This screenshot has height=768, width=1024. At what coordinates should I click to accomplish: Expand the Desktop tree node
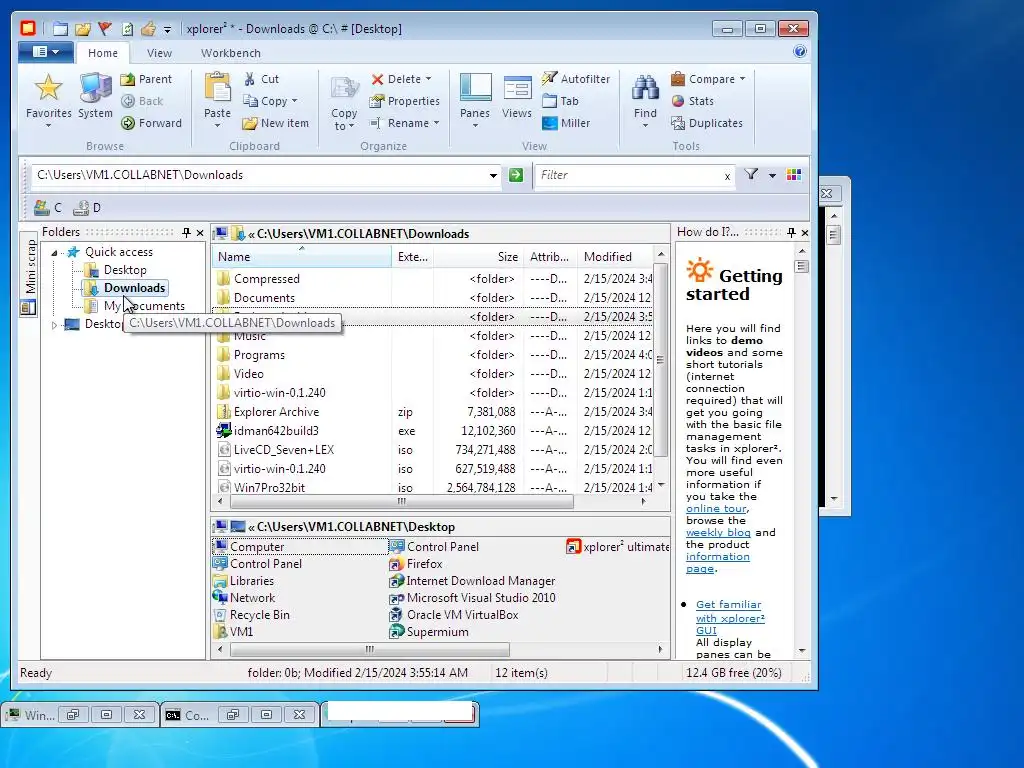(x=54, y=325)
